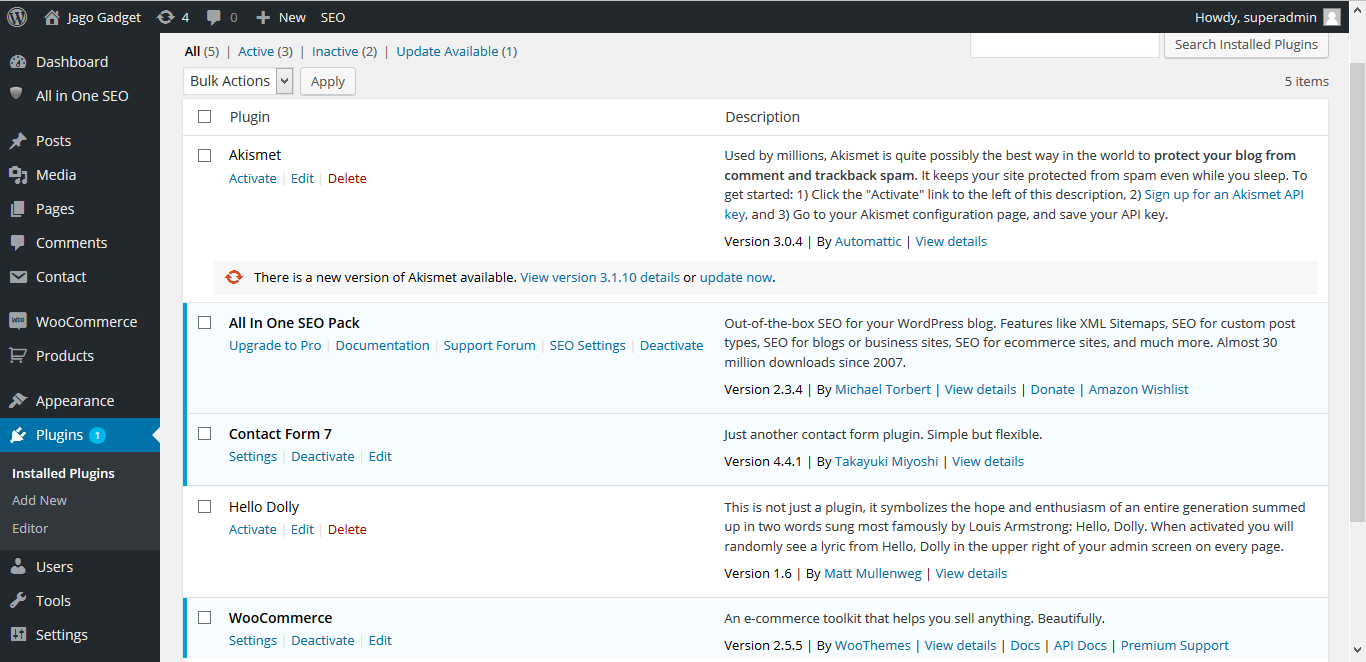The width and height of the screenshot is (1366, 662).
Task: Open the Plugins update count badge
Action: 97,435
